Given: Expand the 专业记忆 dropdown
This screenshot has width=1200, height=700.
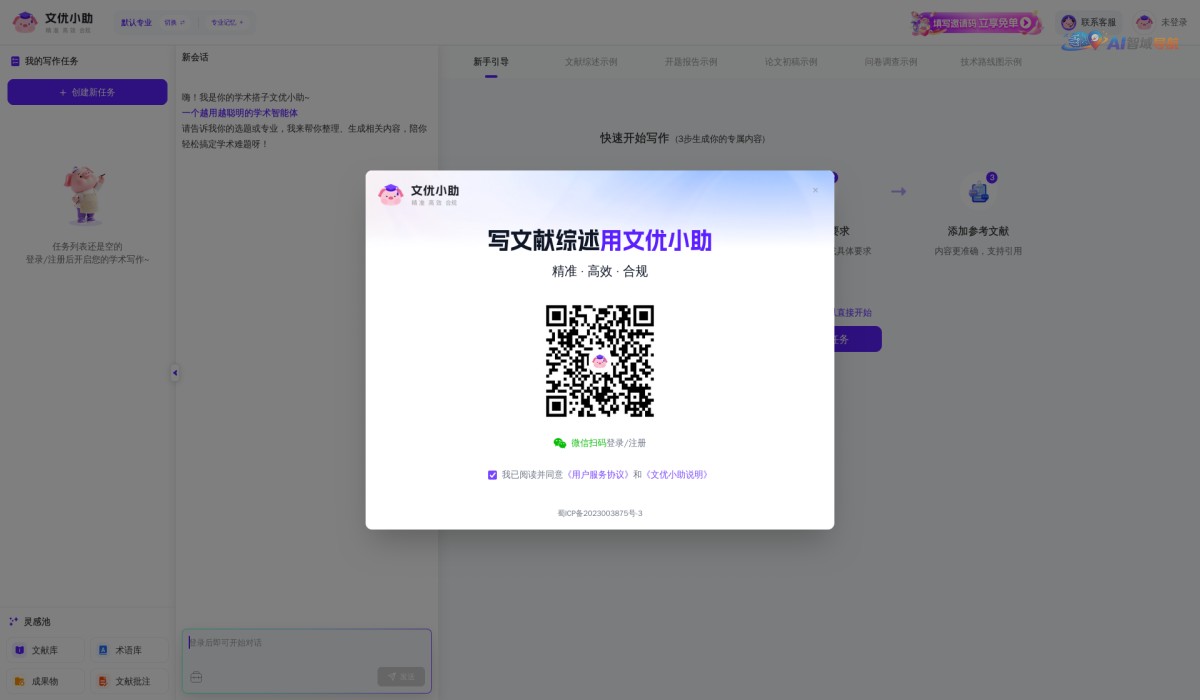Looking at the screenshot, I should (x=227, y=22).
